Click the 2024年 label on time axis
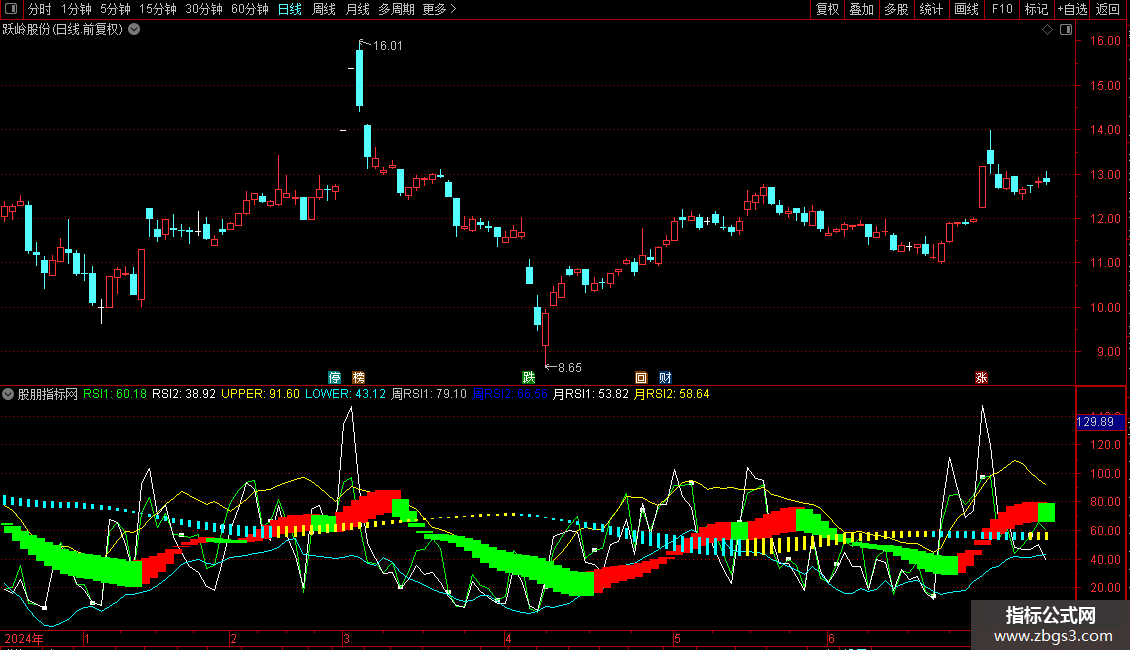This screenshot has height=650, width=1130. [x=24, y=639]
